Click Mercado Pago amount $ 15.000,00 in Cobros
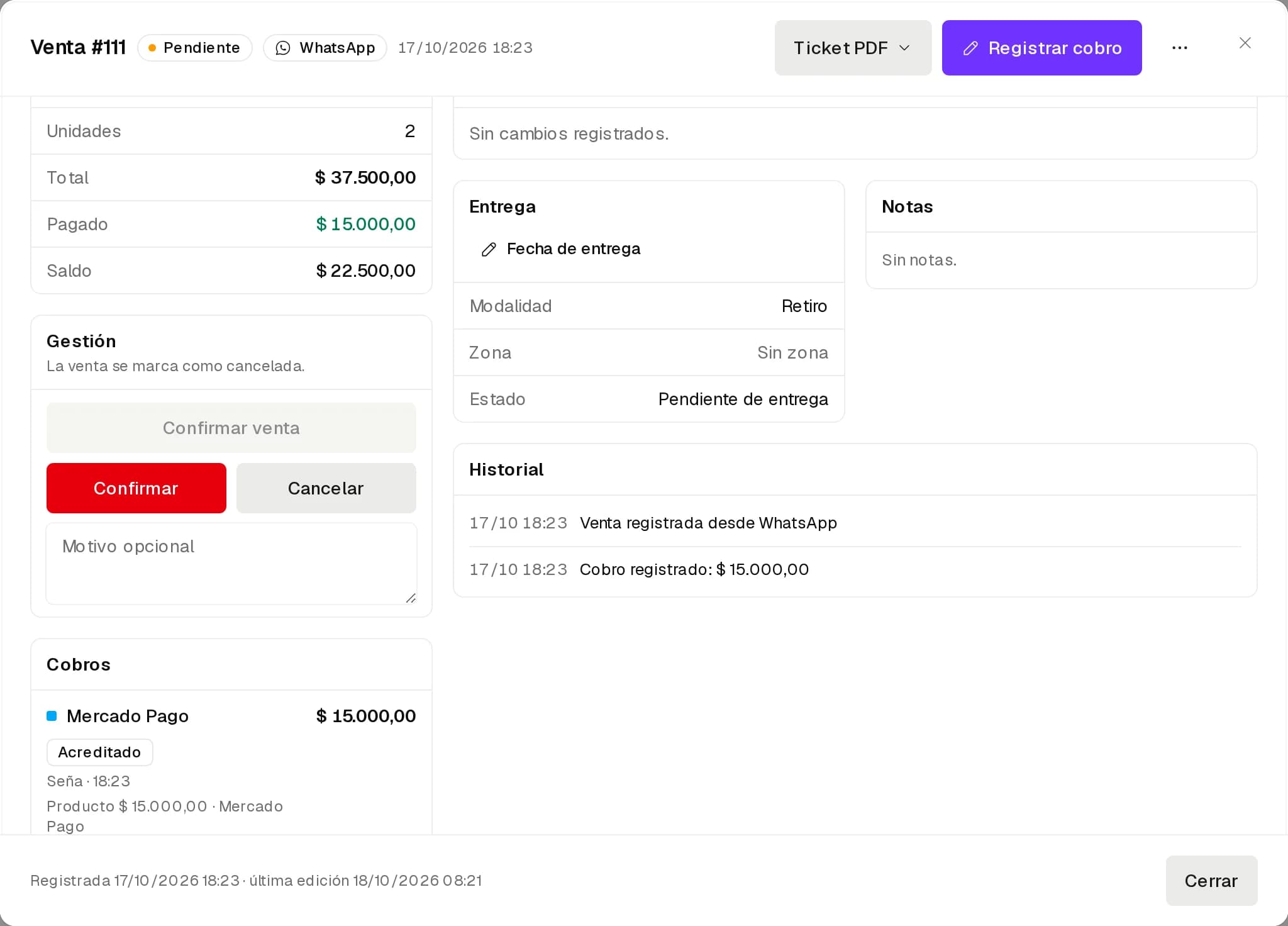 pyautogui.click(x=366, y=716)
